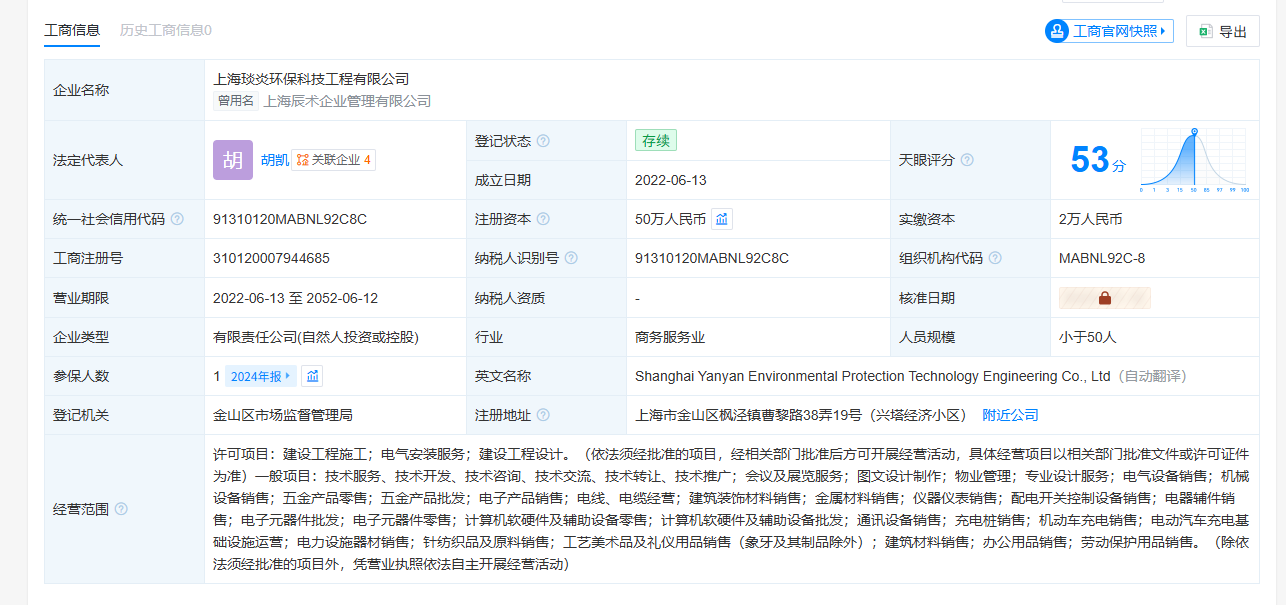Click the person icon in 工商官网快照 button
Image resolution: width=1286 pixels, height=605 pixels.
tap(1058, 31)
